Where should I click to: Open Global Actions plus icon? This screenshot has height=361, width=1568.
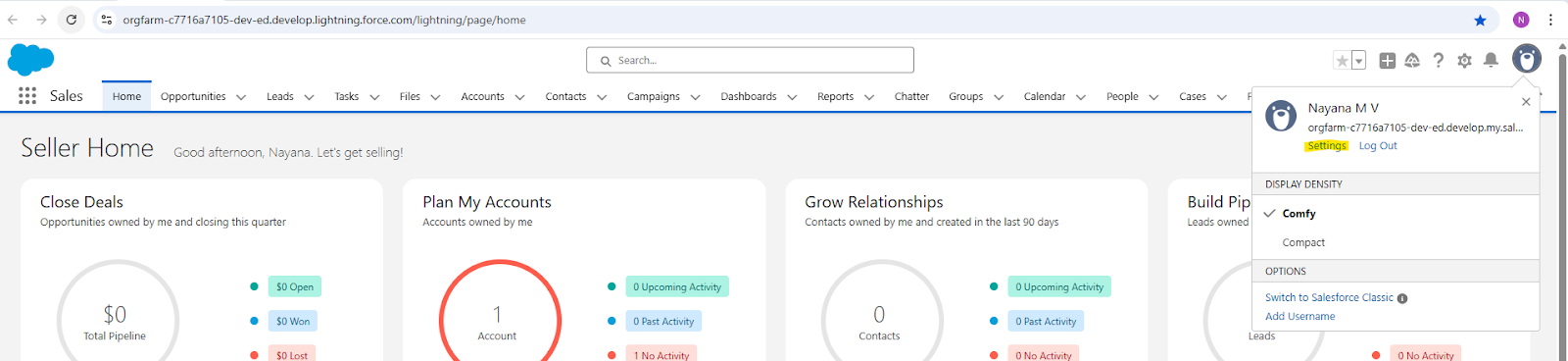[x=1387, y=61]
